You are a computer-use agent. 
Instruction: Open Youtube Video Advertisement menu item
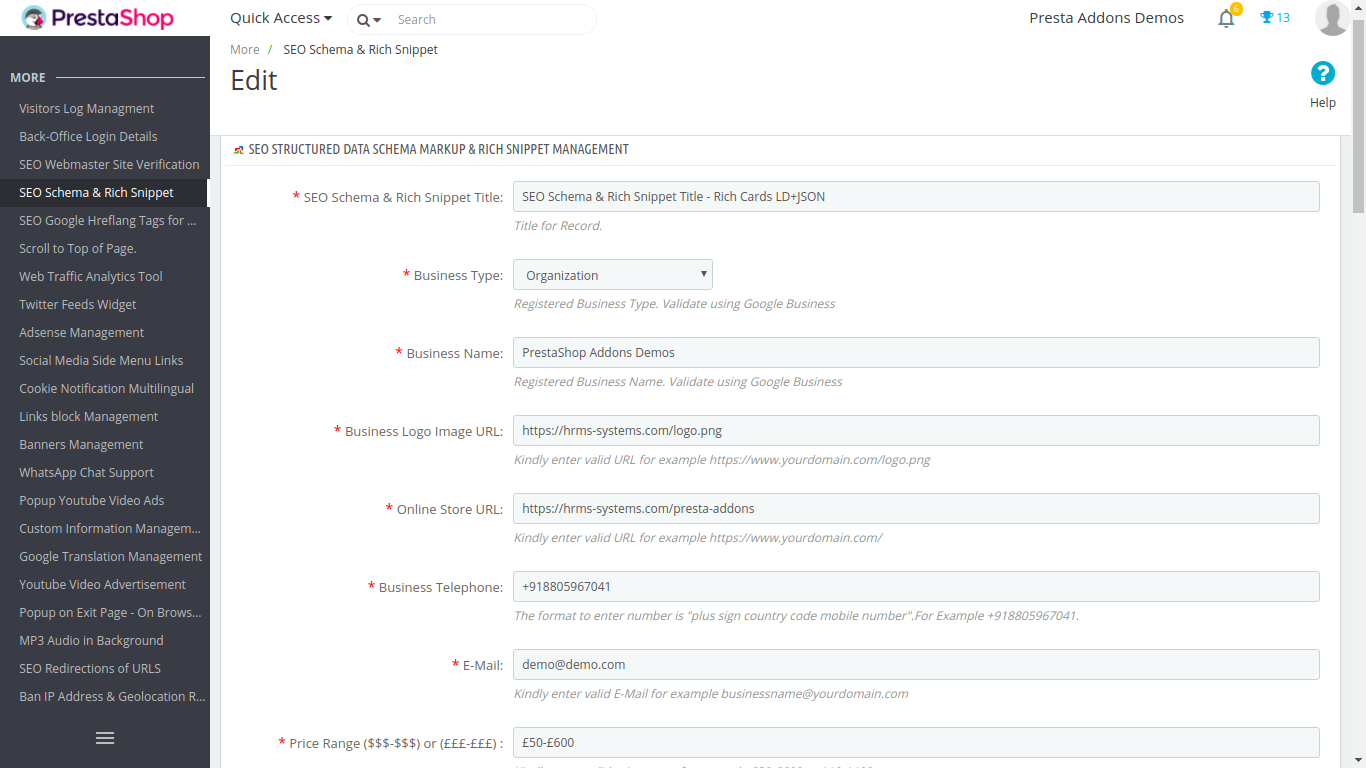point(105,584)
